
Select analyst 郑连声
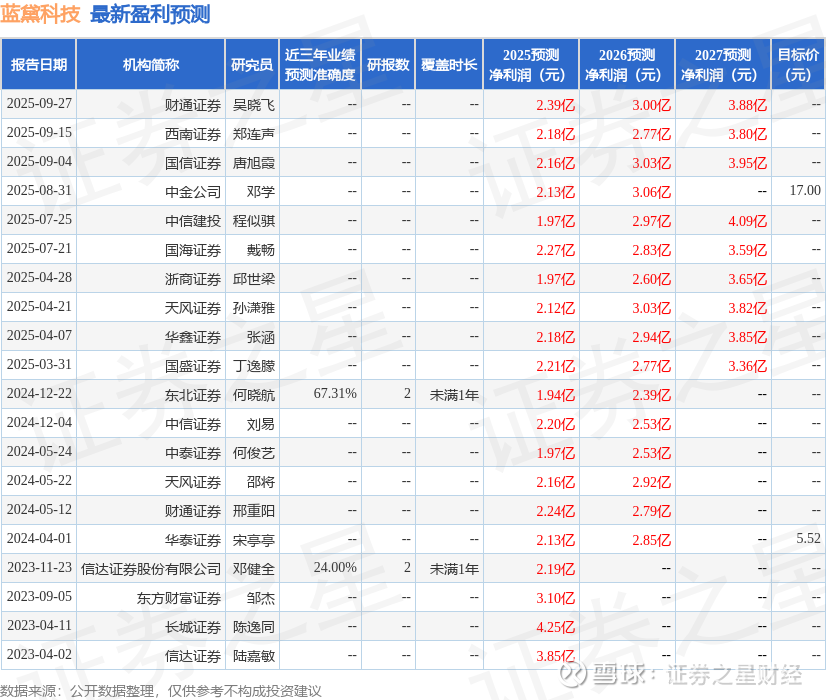pyautogui.click(x=254, y=134)
